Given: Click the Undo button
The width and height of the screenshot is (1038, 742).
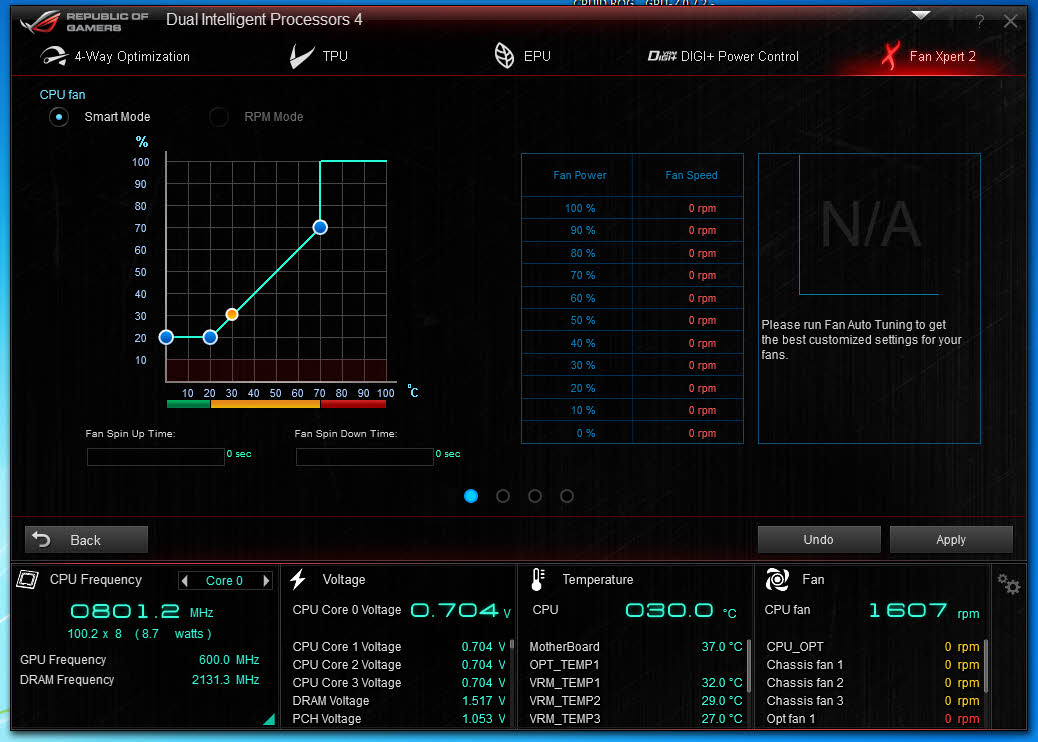Looking at the screenshot, I should pyautogui.click(x=818, y=539).
